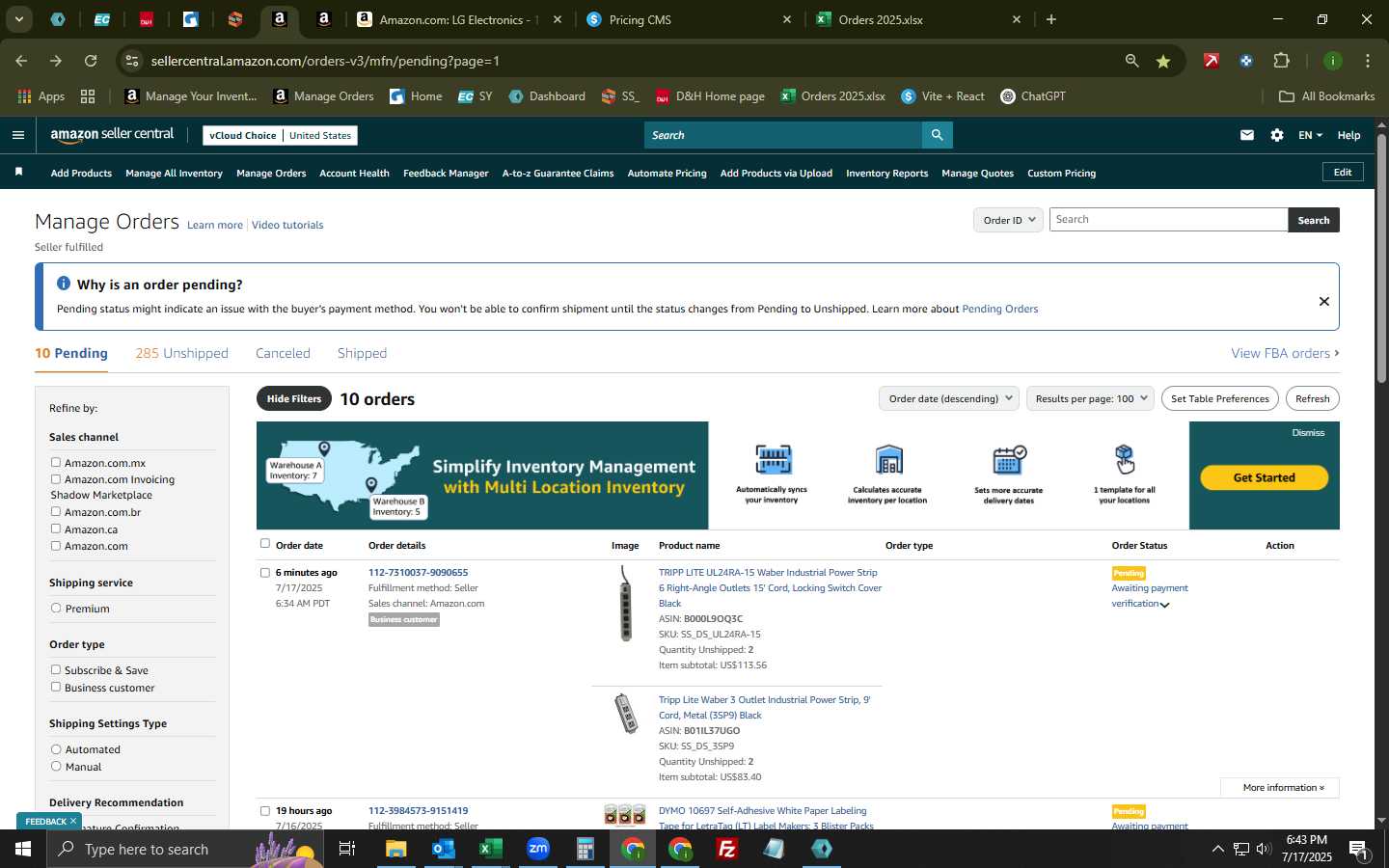
Task: Open the Chrome tab search dropdown arrow
Action: click(18, 19)
